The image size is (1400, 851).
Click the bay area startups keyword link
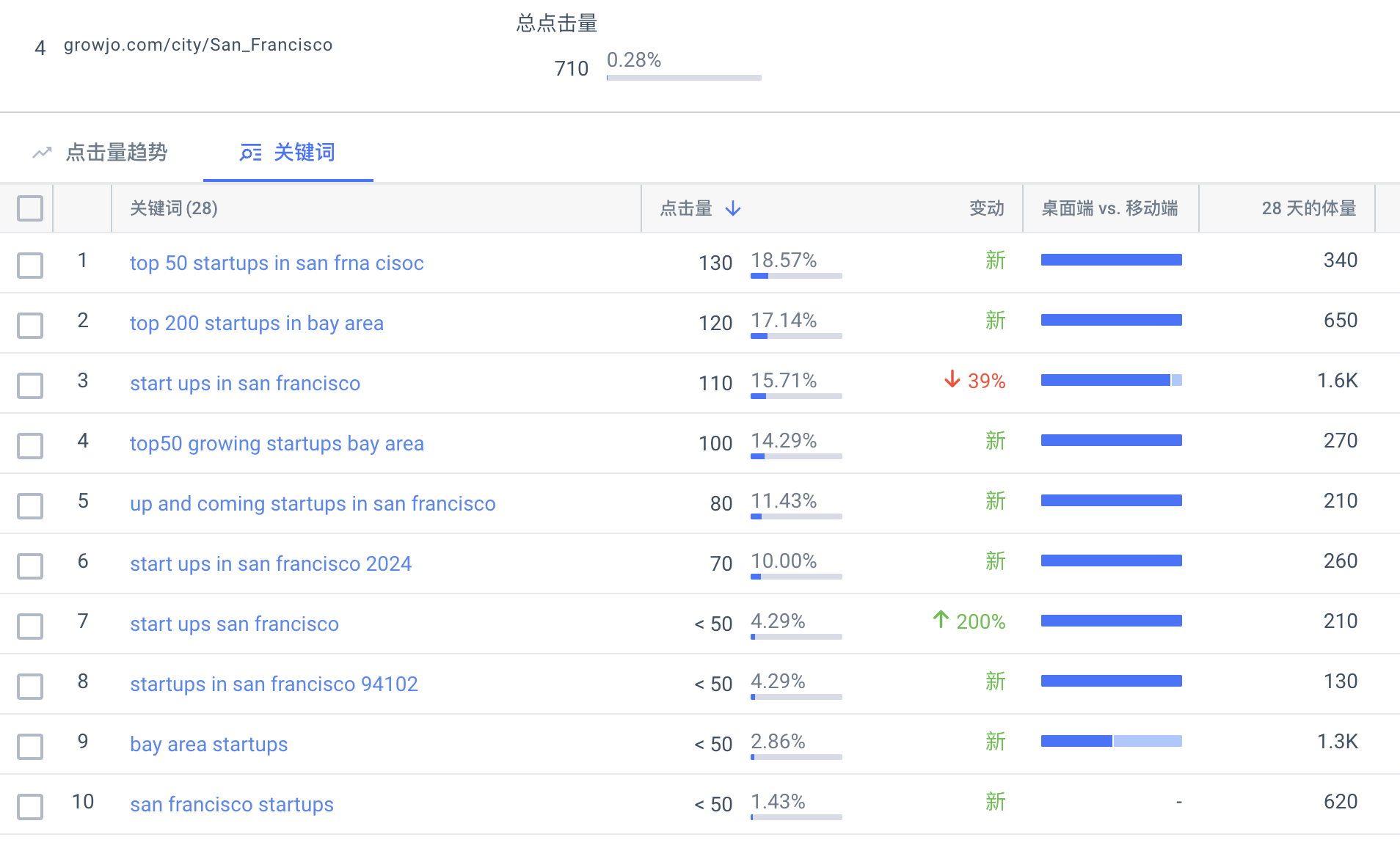coord(208,745)
